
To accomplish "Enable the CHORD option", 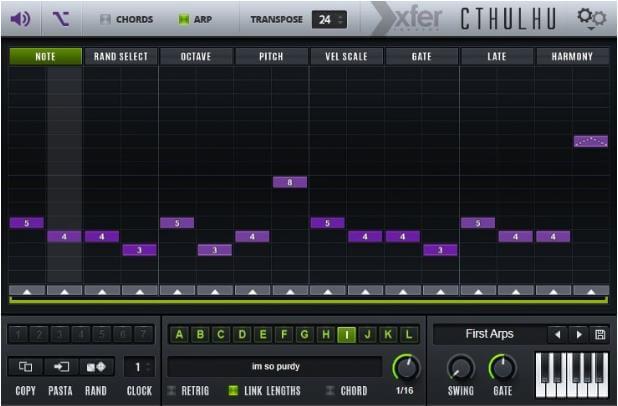I will (x=330, y=391).
